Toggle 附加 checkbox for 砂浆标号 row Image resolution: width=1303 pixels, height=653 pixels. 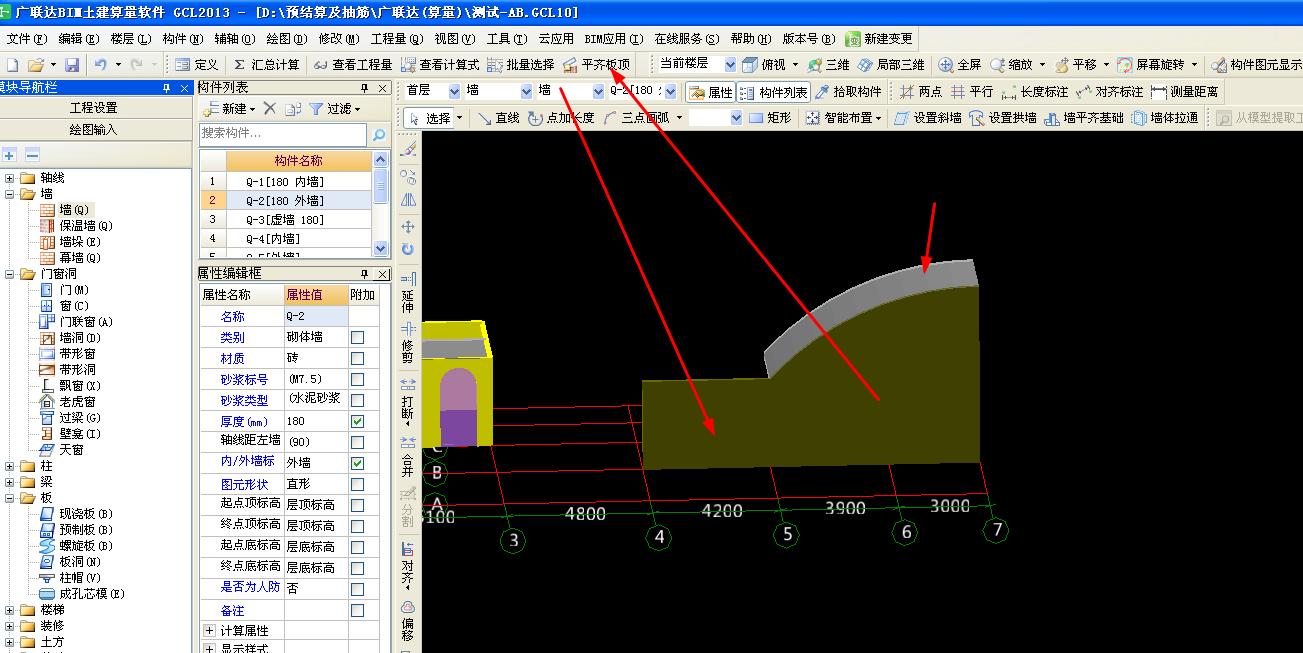click(357, 380)
